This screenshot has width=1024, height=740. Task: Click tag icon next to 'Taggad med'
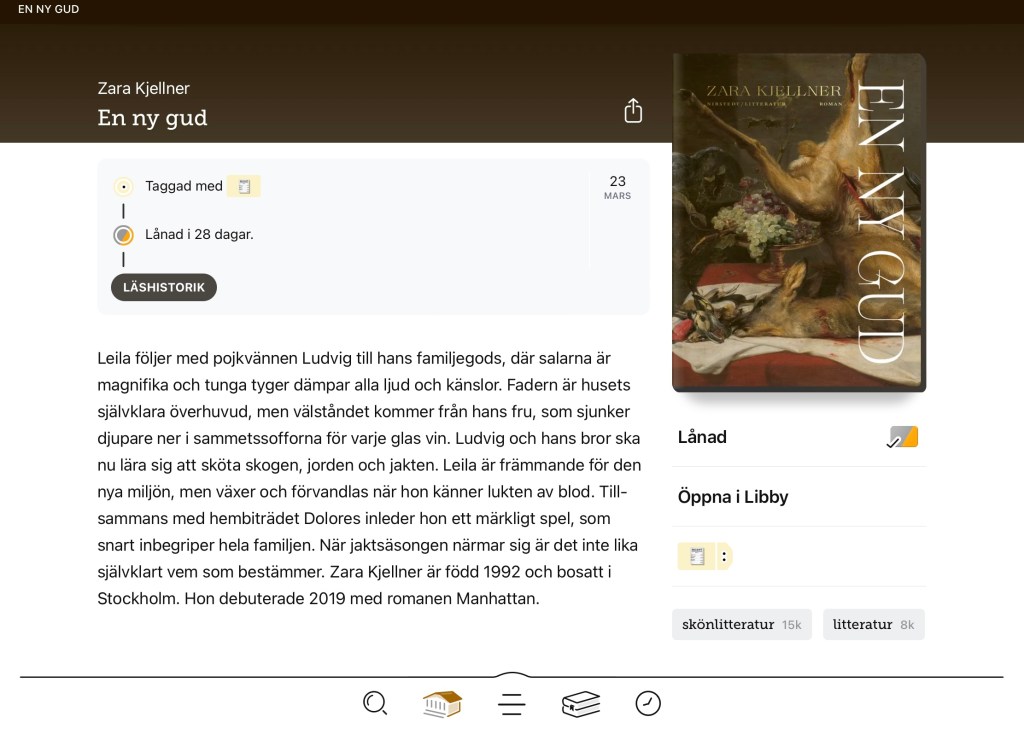coord(244,186)
